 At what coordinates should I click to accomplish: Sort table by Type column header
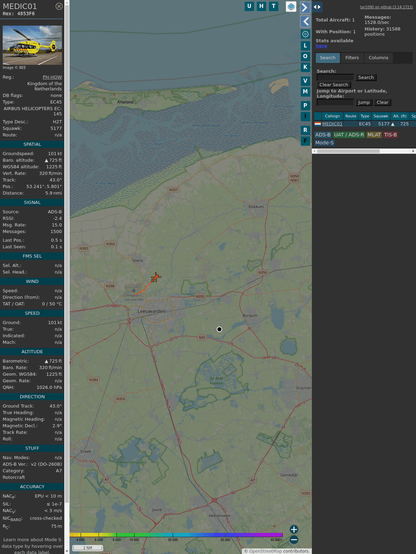point(364,116)
